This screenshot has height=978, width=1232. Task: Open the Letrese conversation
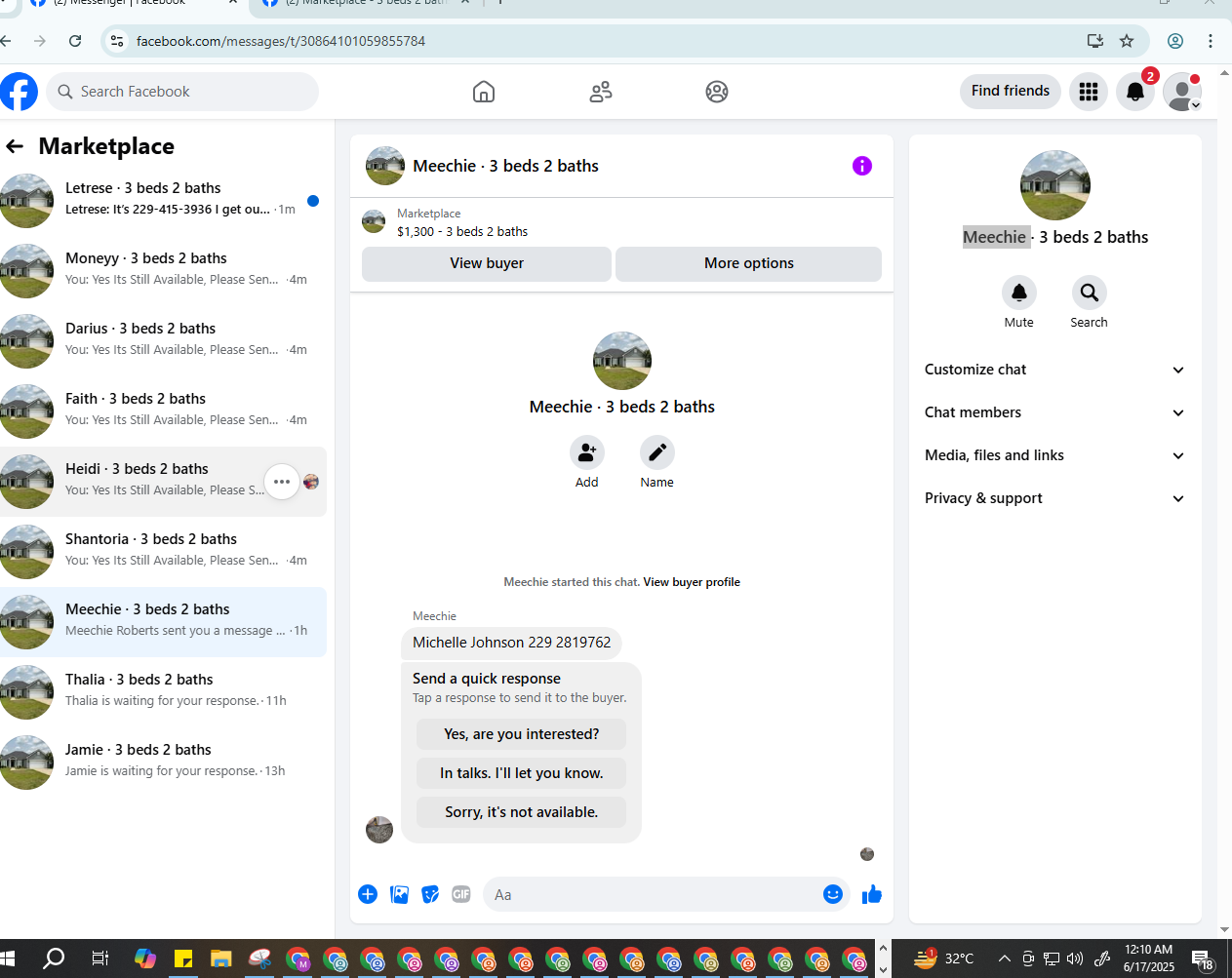pyautogui.click(x=163, y=201)
